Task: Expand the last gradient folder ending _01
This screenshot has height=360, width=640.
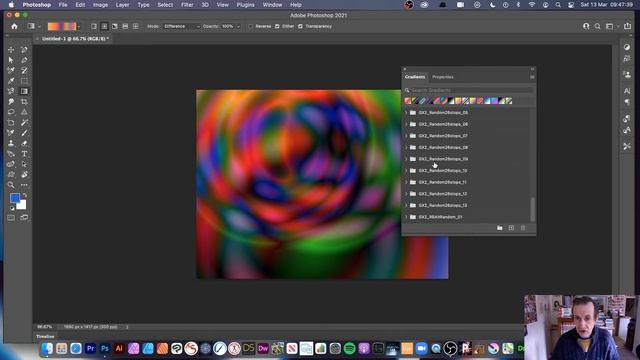Action: click(x=406, y=217)
